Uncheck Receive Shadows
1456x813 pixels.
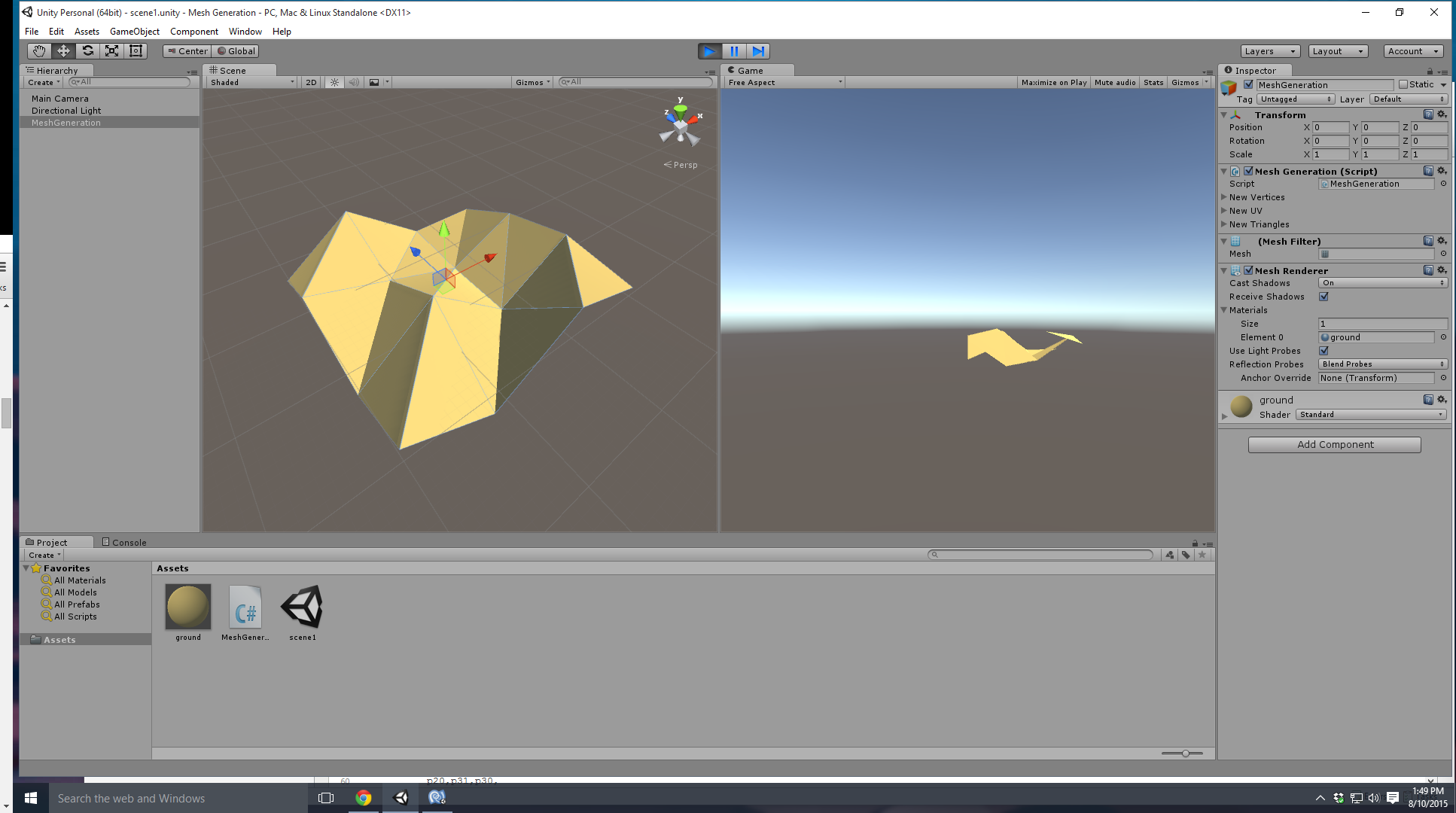pos(1323,297)
